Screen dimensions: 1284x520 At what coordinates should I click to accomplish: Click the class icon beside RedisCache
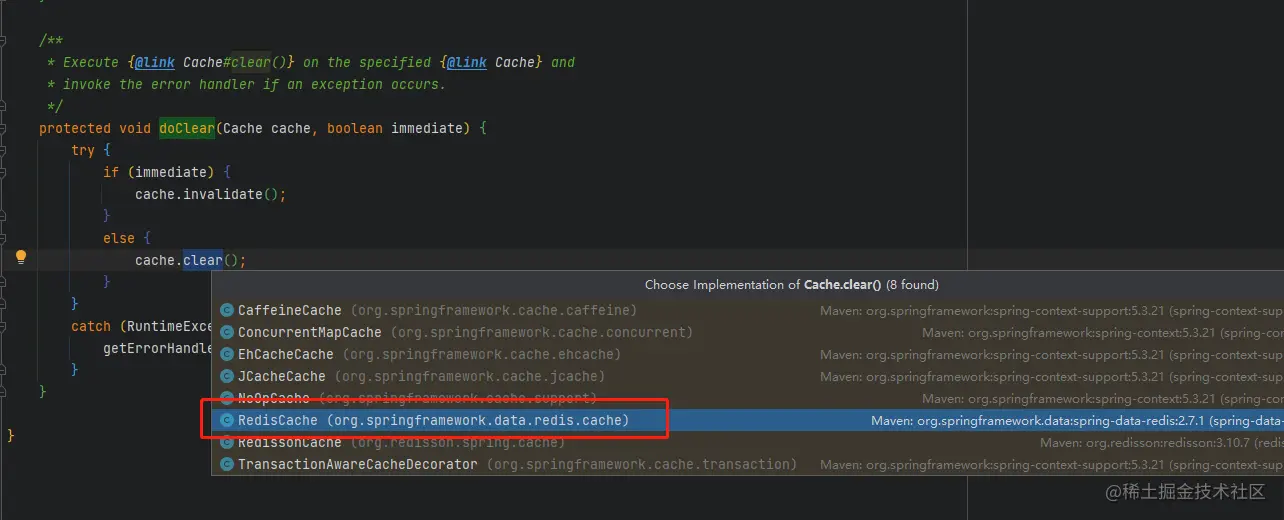[227, 421]
